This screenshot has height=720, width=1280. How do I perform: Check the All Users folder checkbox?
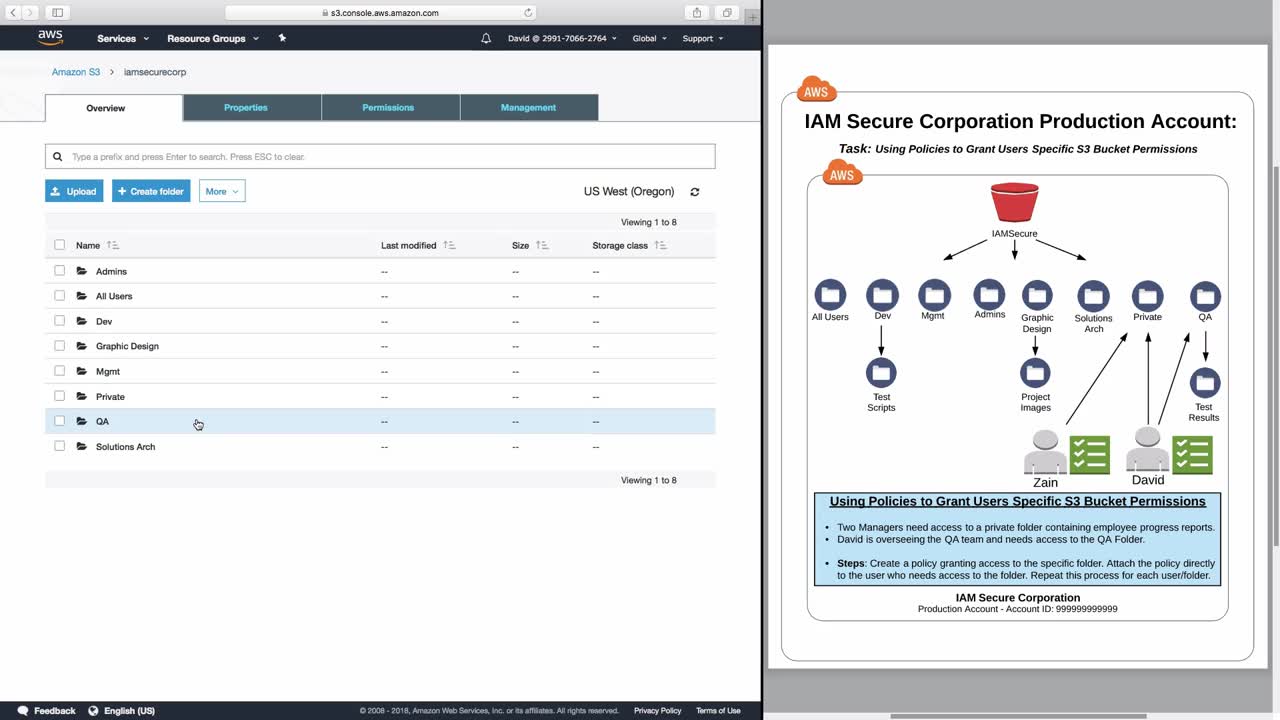[x=59, y=296]
